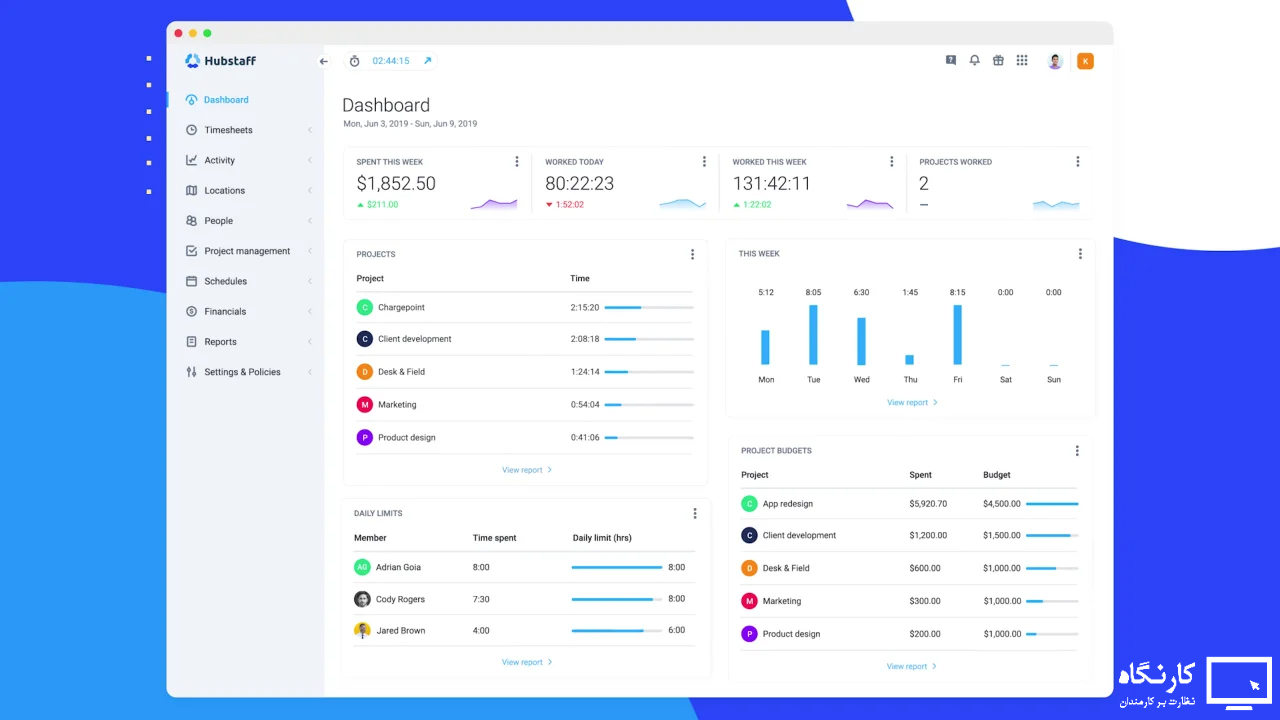Screen dimensions: 1280x720
Task: Click Chargepoint time progress bar
Action: click(x=649, y=307)
